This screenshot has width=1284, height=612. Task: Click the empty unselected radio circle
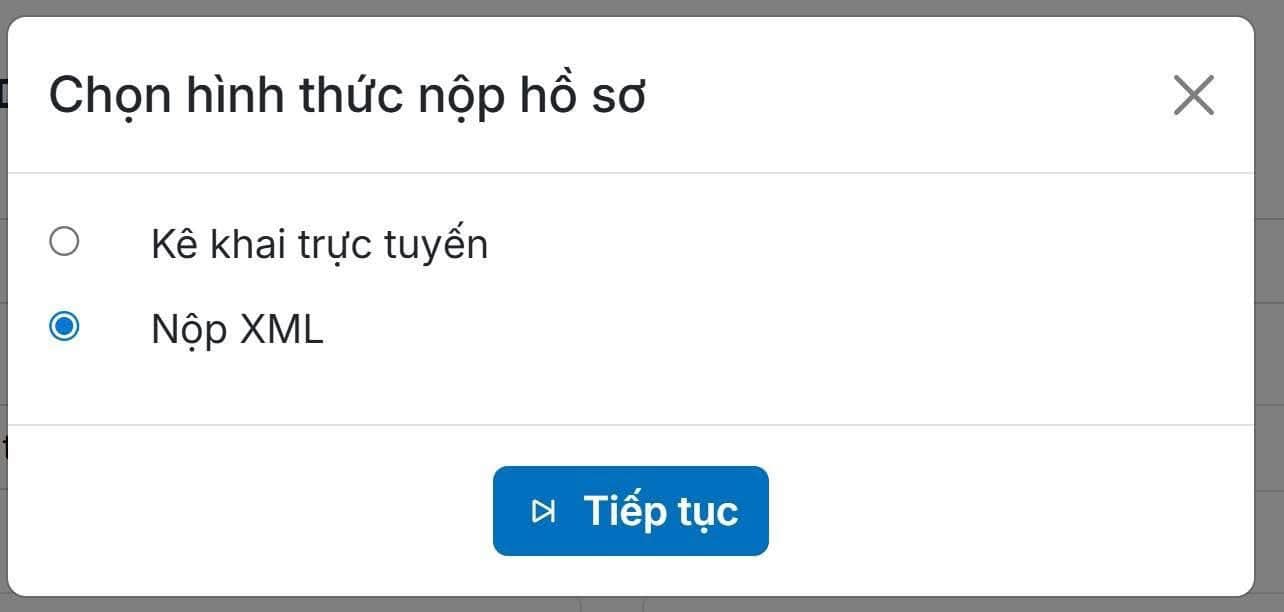click(x=64, y=242)
